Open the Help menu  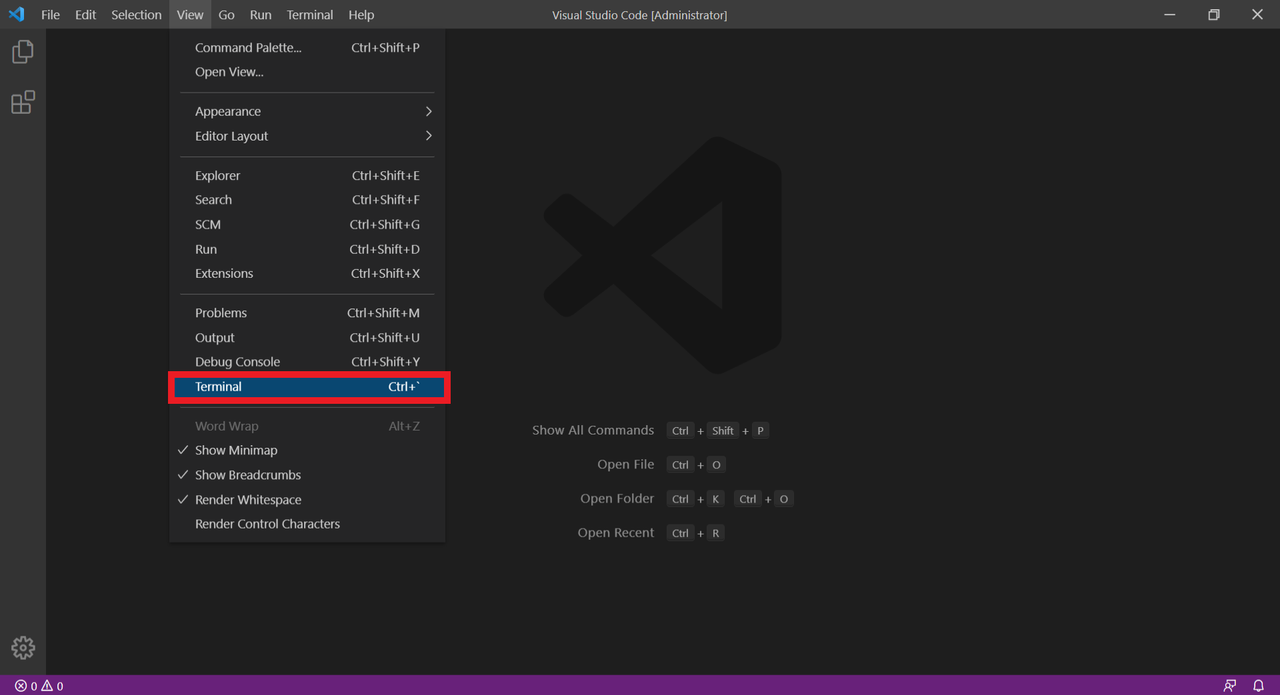pyautogui.click(x=361, y=15)
